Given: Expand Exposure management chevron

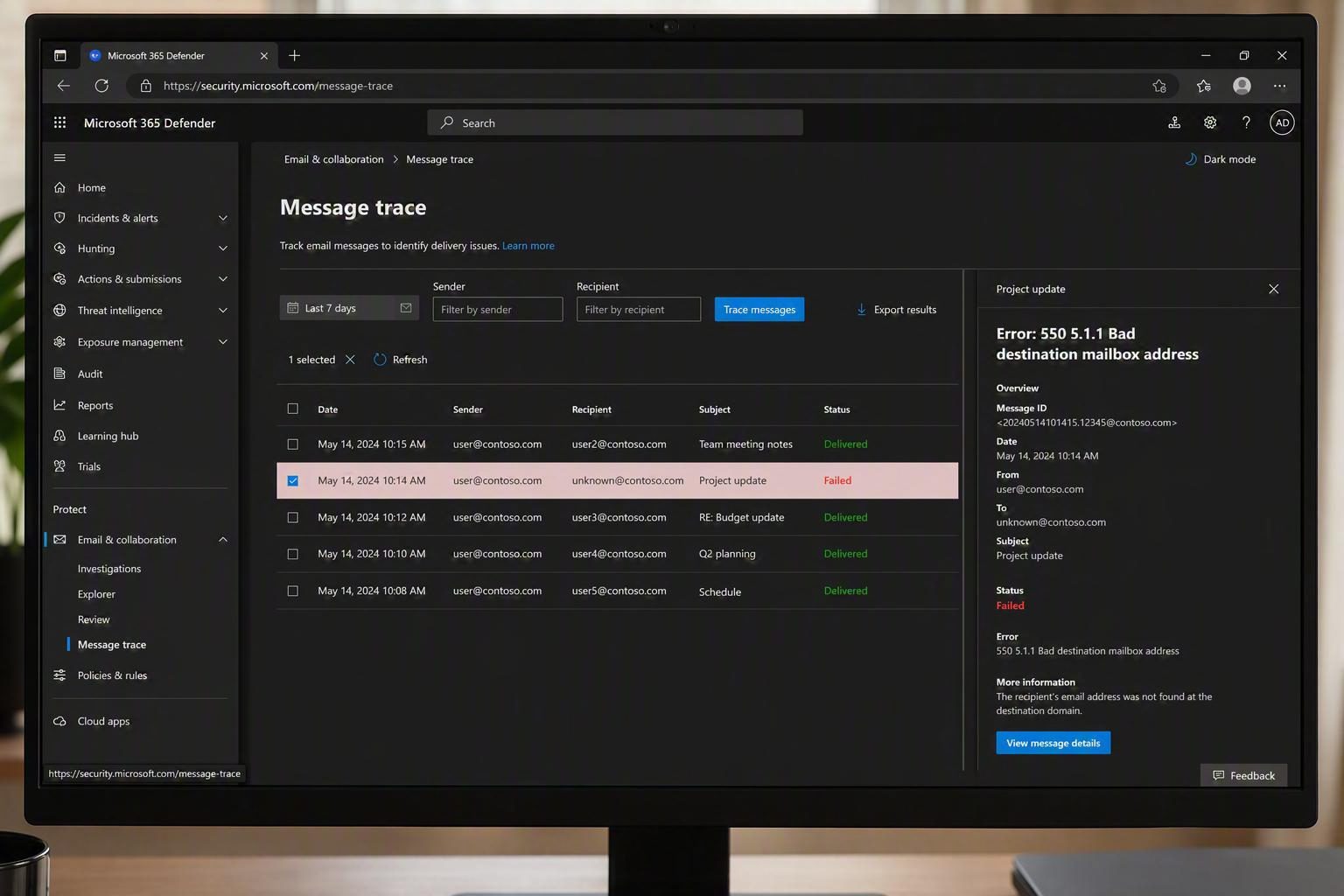Looking at the screenshot, I should click(223, 342).
